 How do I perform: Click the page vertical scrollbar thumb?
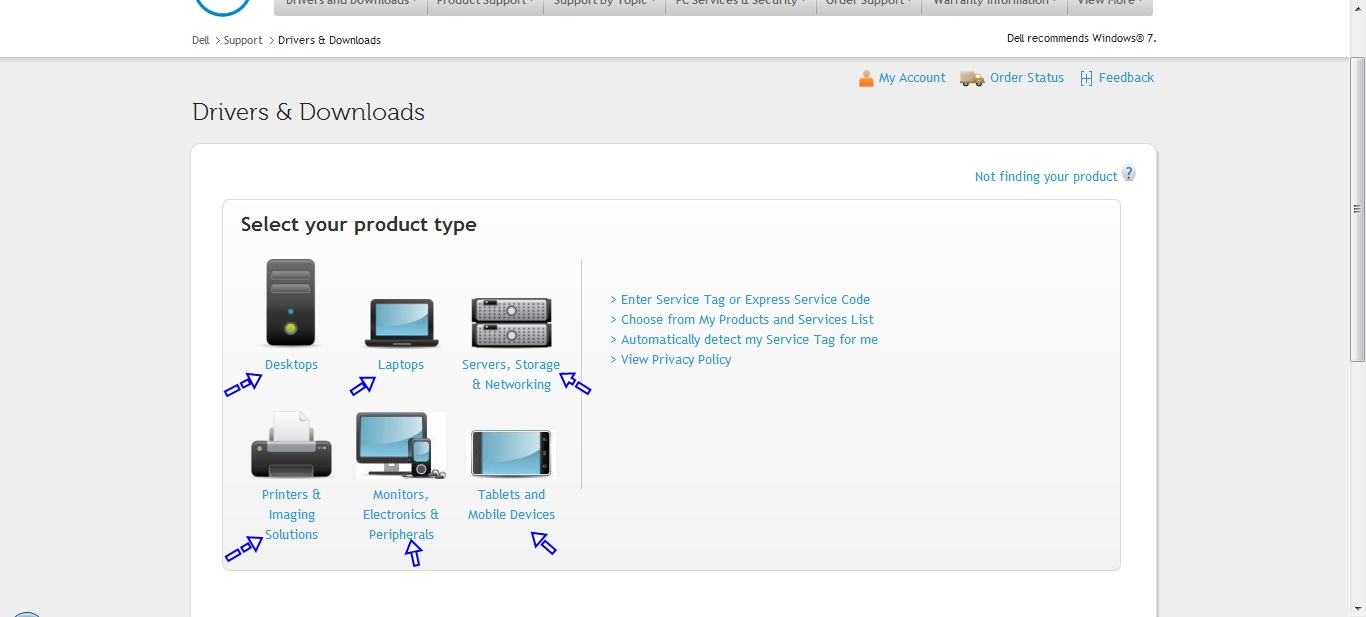[1358, 209]
